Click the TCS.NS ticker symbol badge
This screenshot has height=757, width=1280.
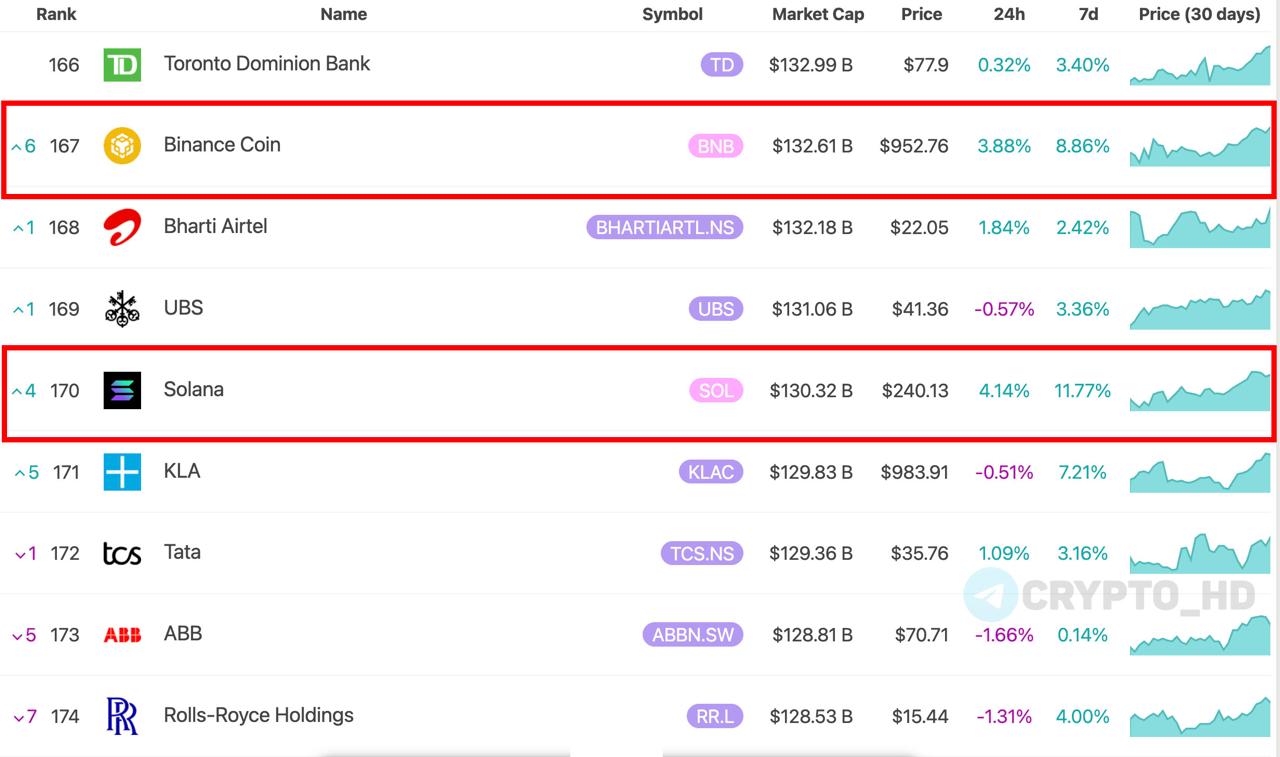(702, 554)
